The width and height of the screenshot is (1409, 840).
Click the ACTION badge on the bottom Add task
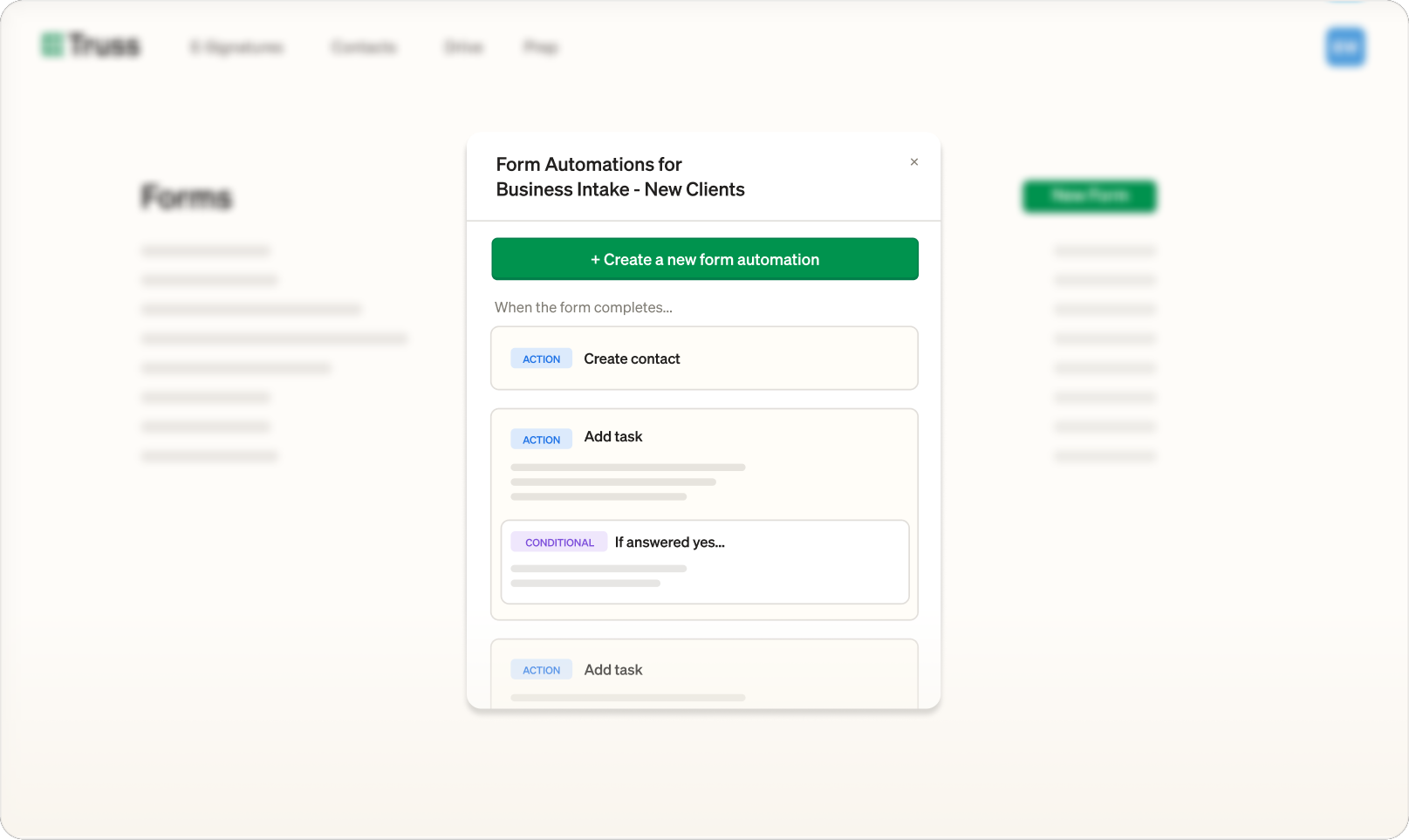pos(541,669)
